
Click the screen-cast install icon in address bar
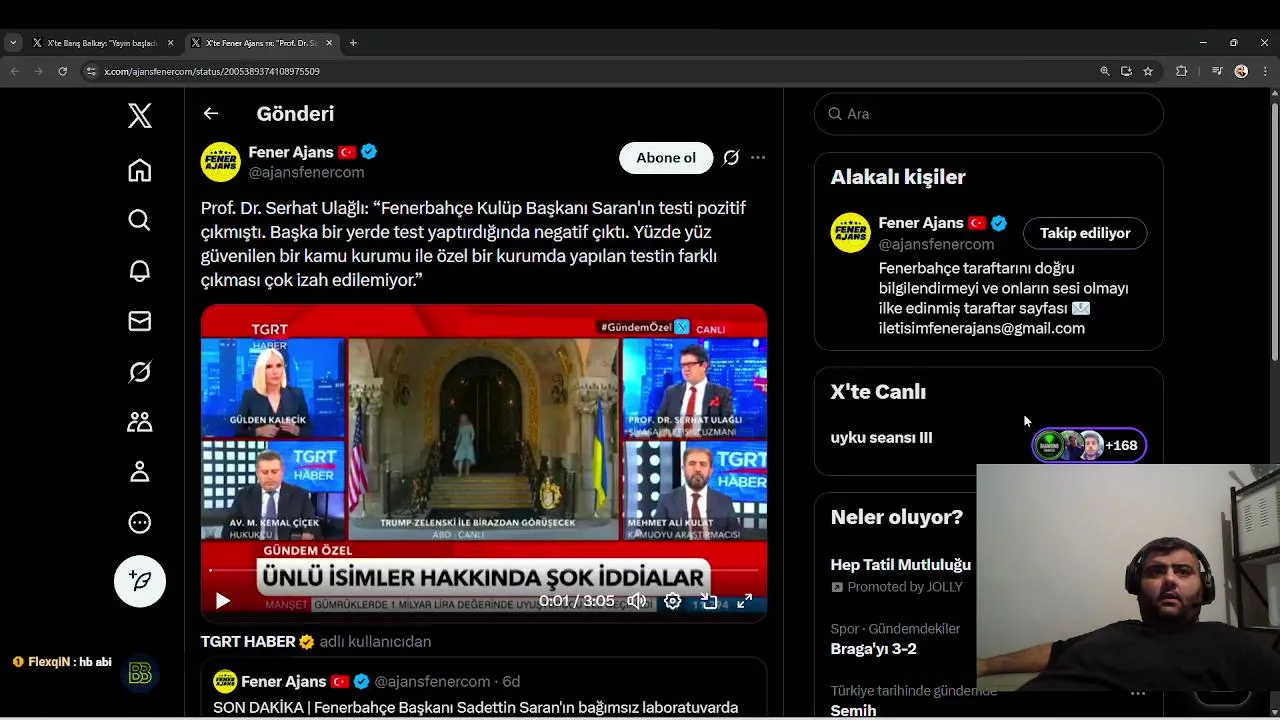[x=1126, y=71]
